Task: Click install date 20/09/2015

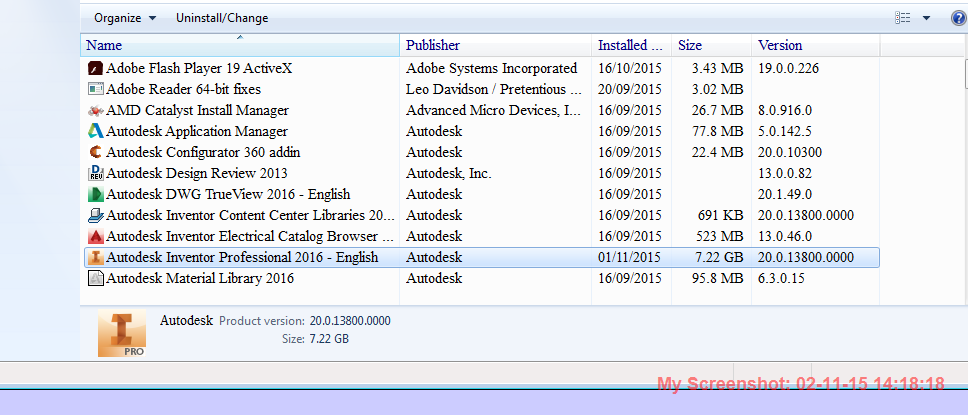Action: point(629,90)
